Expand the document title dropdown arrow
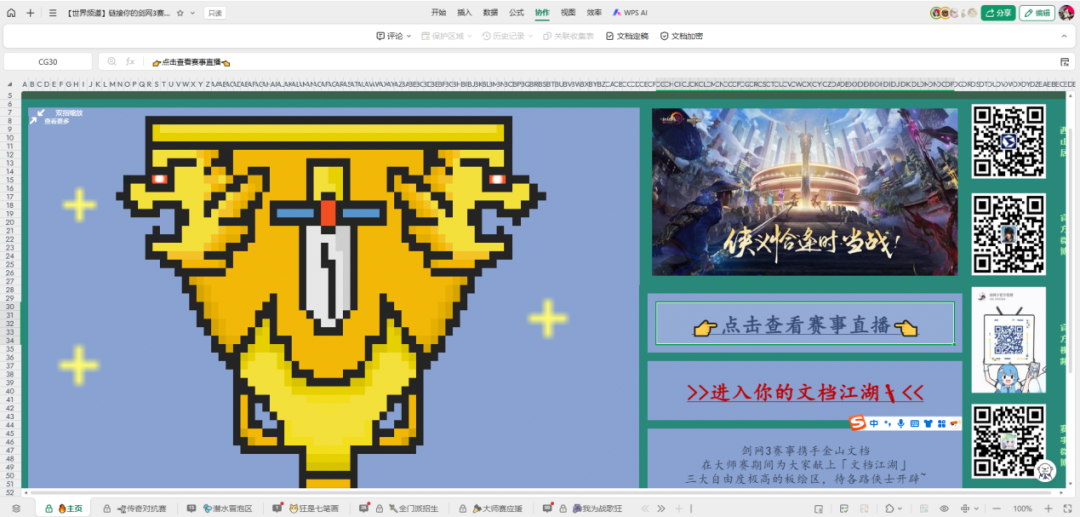This screenshot has width=1080, height=517. coord(193,12)
